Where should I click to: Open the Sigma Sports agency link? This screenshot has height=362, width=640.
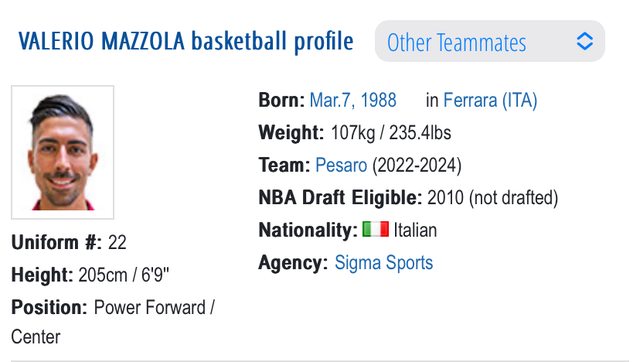[x=384, y=263]
